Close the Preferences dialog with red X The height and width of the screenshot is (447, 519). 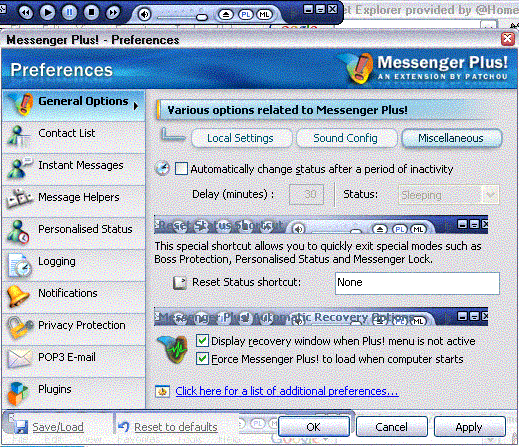pos(508,39)
